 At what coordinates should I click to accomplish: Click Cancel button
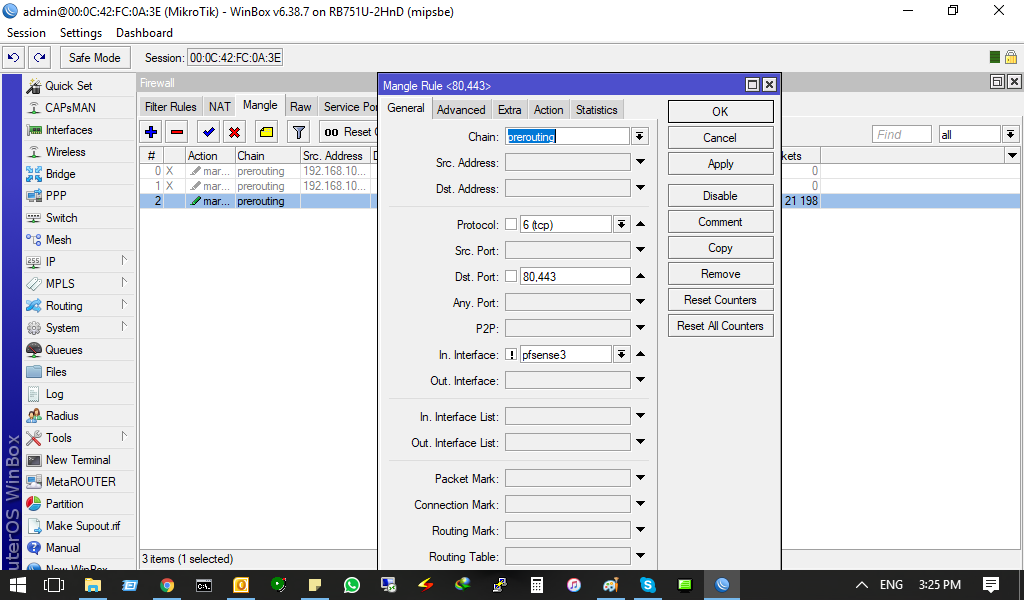pyautogui.click(x=720, y=138)
